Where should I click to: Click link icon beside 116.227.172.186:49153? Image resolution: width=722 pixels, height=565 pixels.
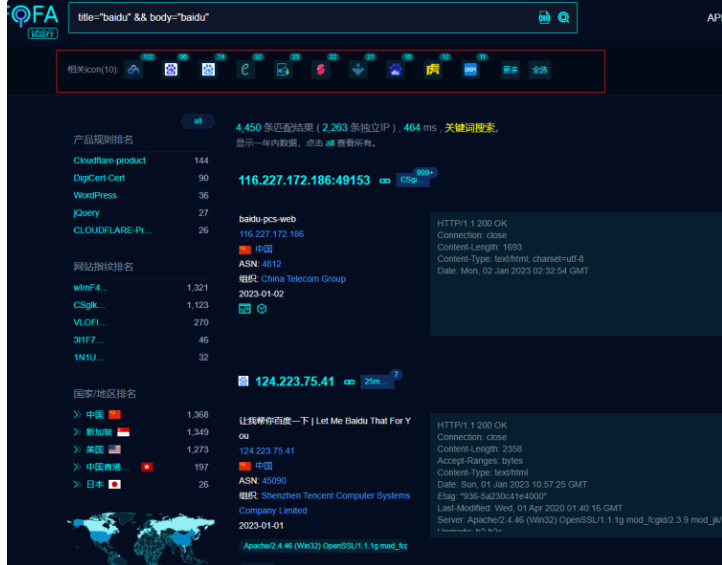point(384,181)
